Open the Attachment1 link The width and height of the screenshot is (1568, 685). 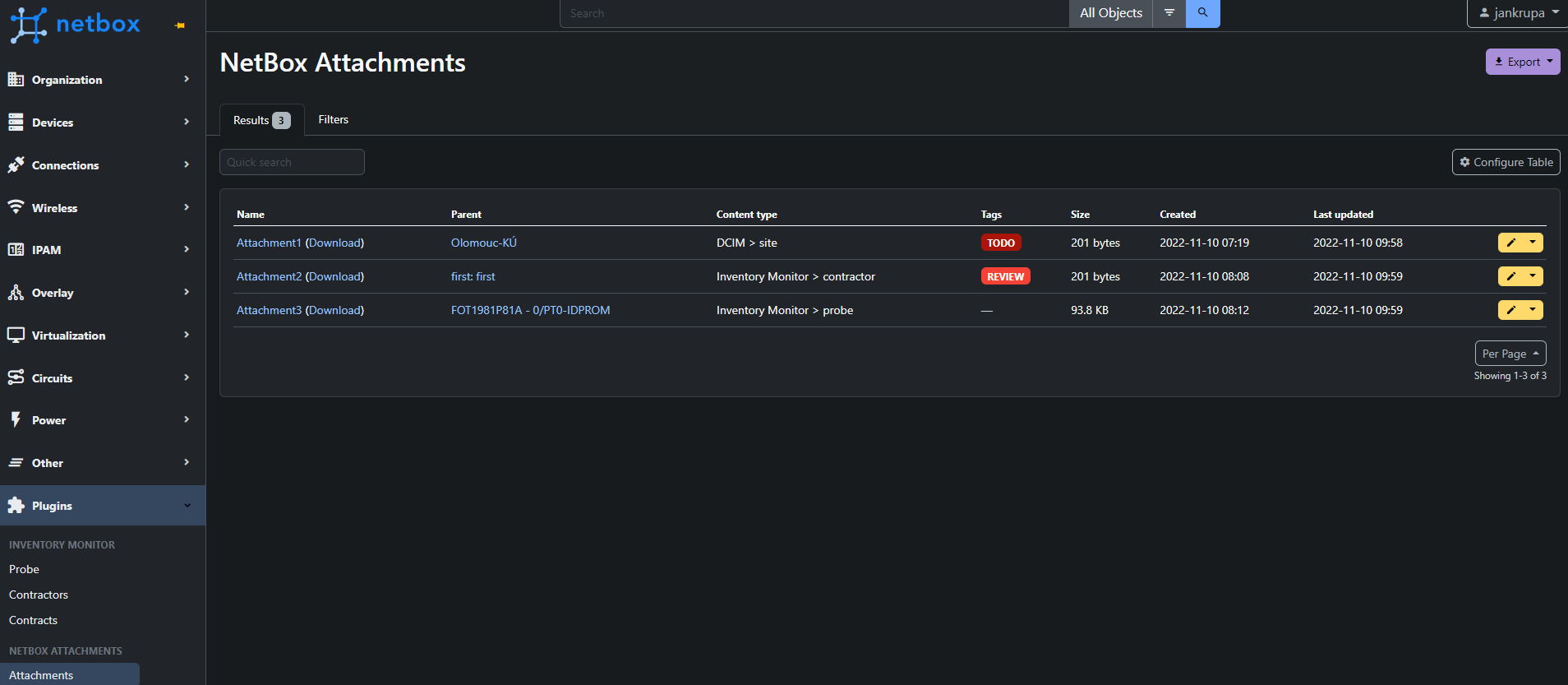coord(269,243)
